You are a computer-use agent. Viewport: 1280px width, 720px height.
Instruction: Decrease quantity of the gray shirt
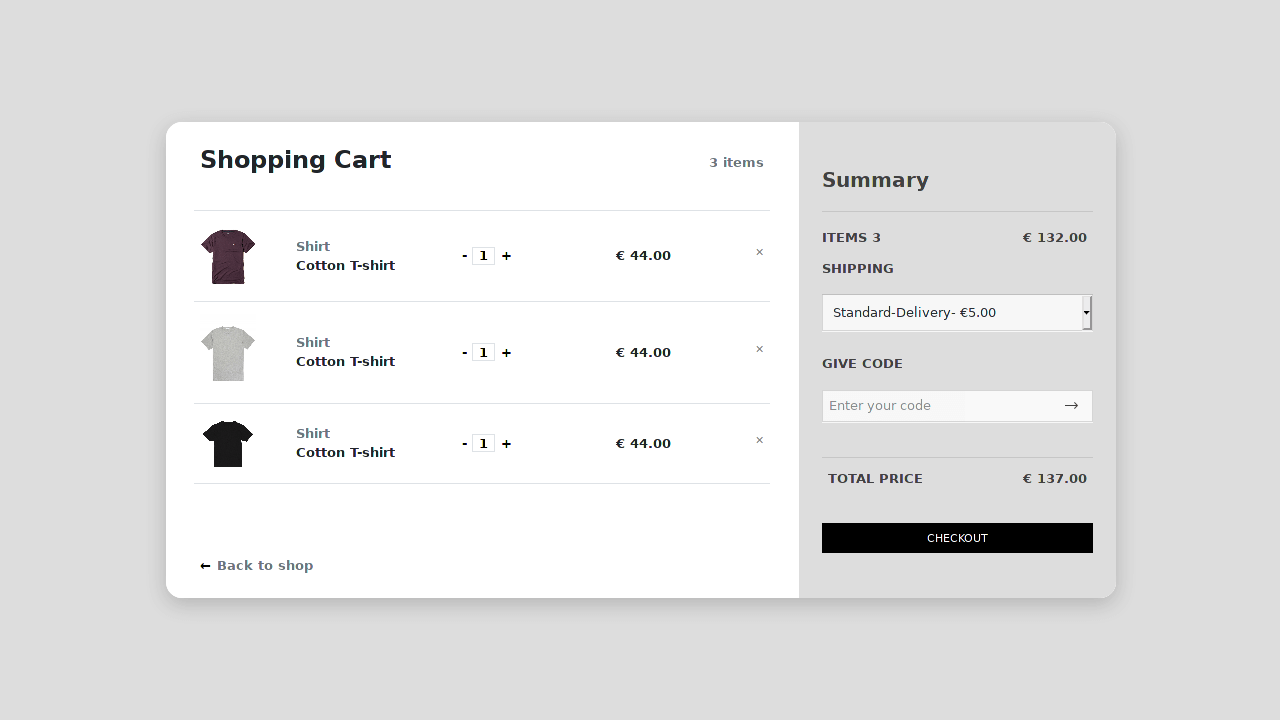tap(464, 352)
